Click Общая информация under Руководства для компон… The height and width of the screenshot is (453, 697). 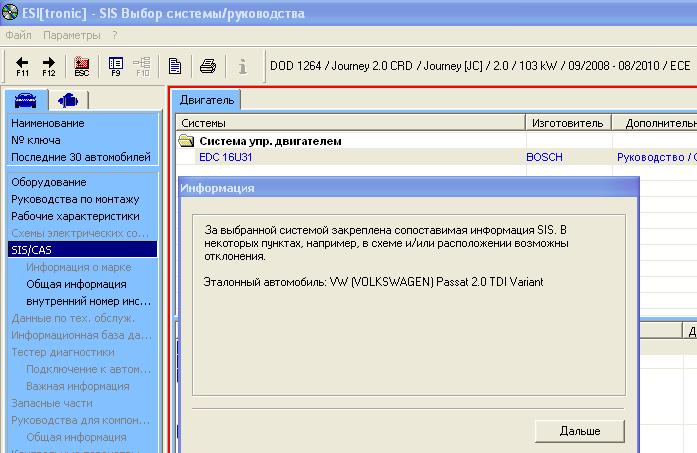76,437
